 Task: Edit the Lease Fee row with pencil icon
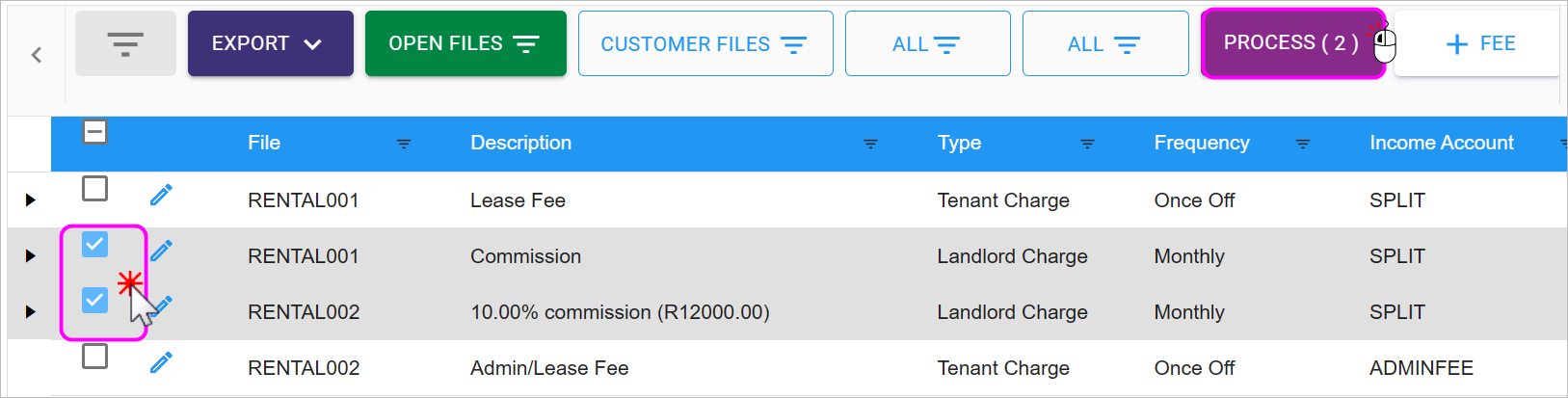161,196
